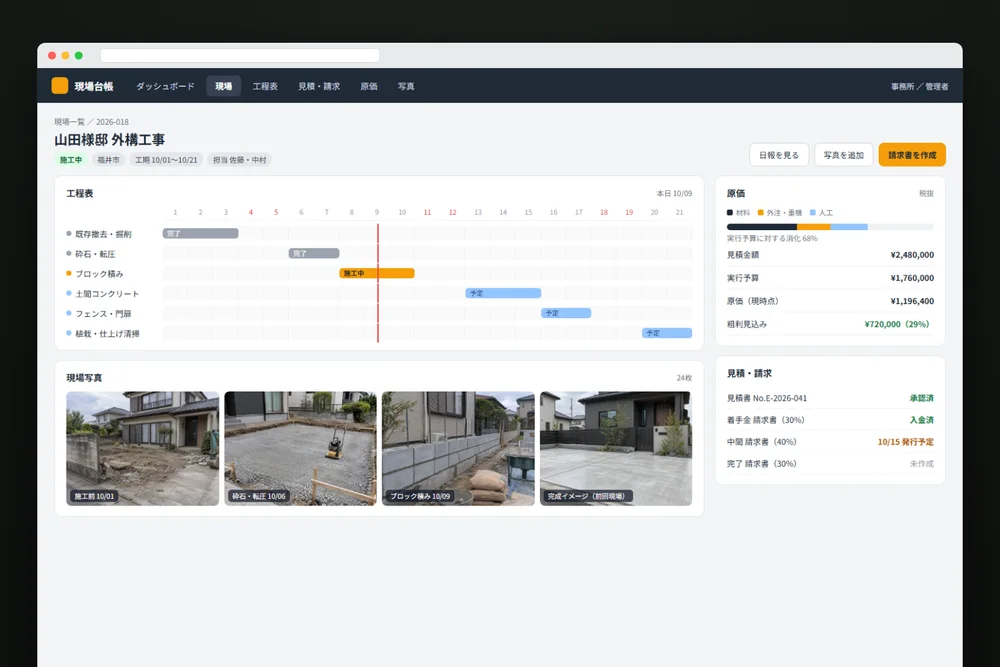The image size is (1000, 667).
Task: Click the 植栽・仕上げ清掃 task row label
Action: (107, 334)
